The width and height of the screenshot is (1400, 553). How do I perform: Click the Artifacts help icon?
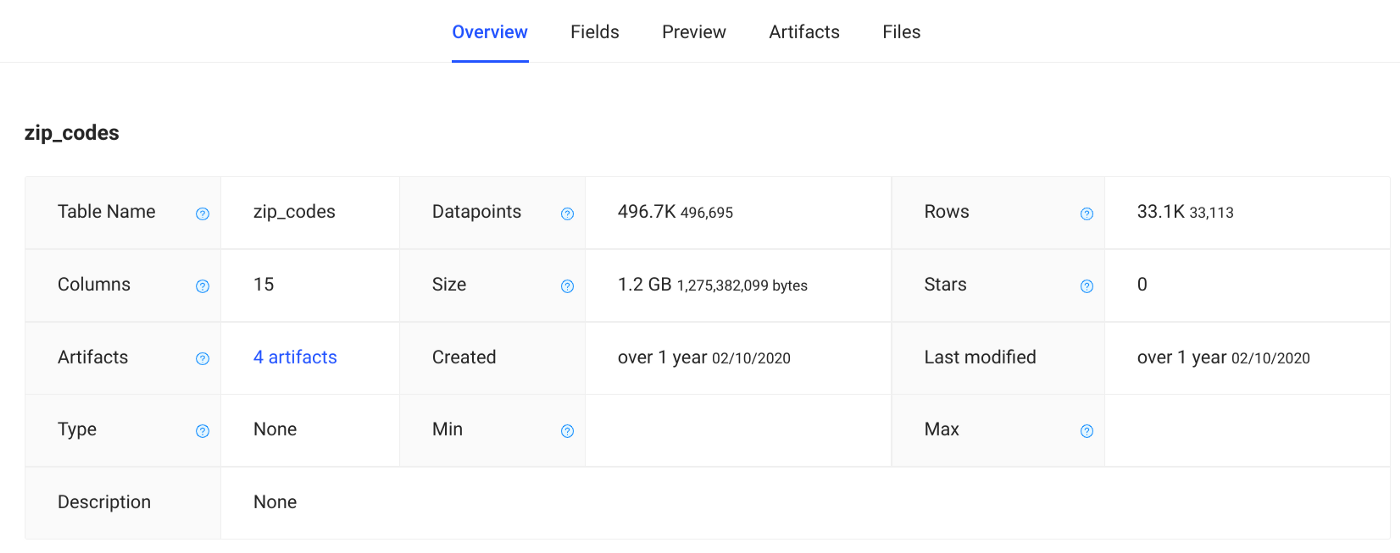click(203, 359)
